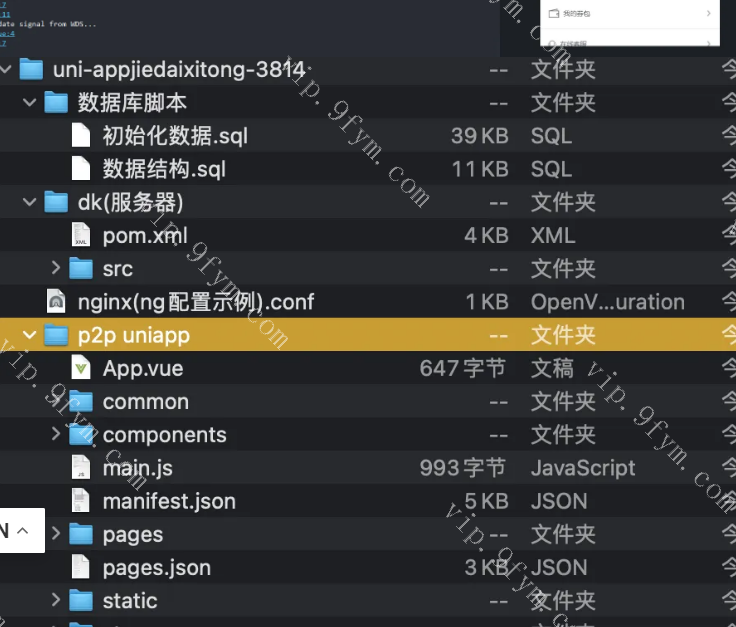The height and width of the screenshot is (627, 736).
Task: Click the common folder icon
Action: tap(81, 401)
